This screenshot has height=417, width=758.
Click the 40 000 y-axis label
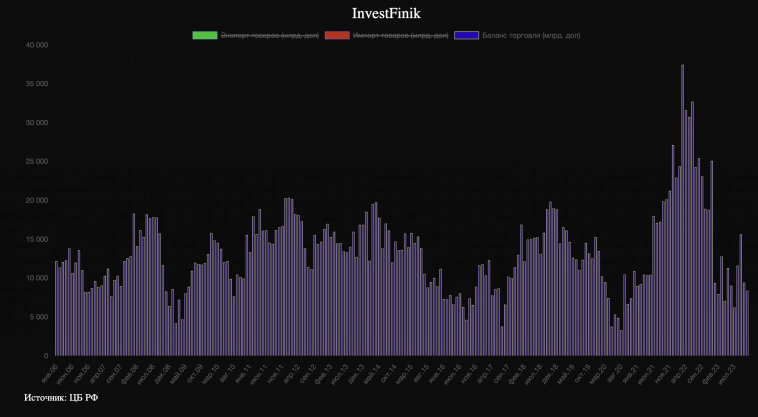click(36, 45)
